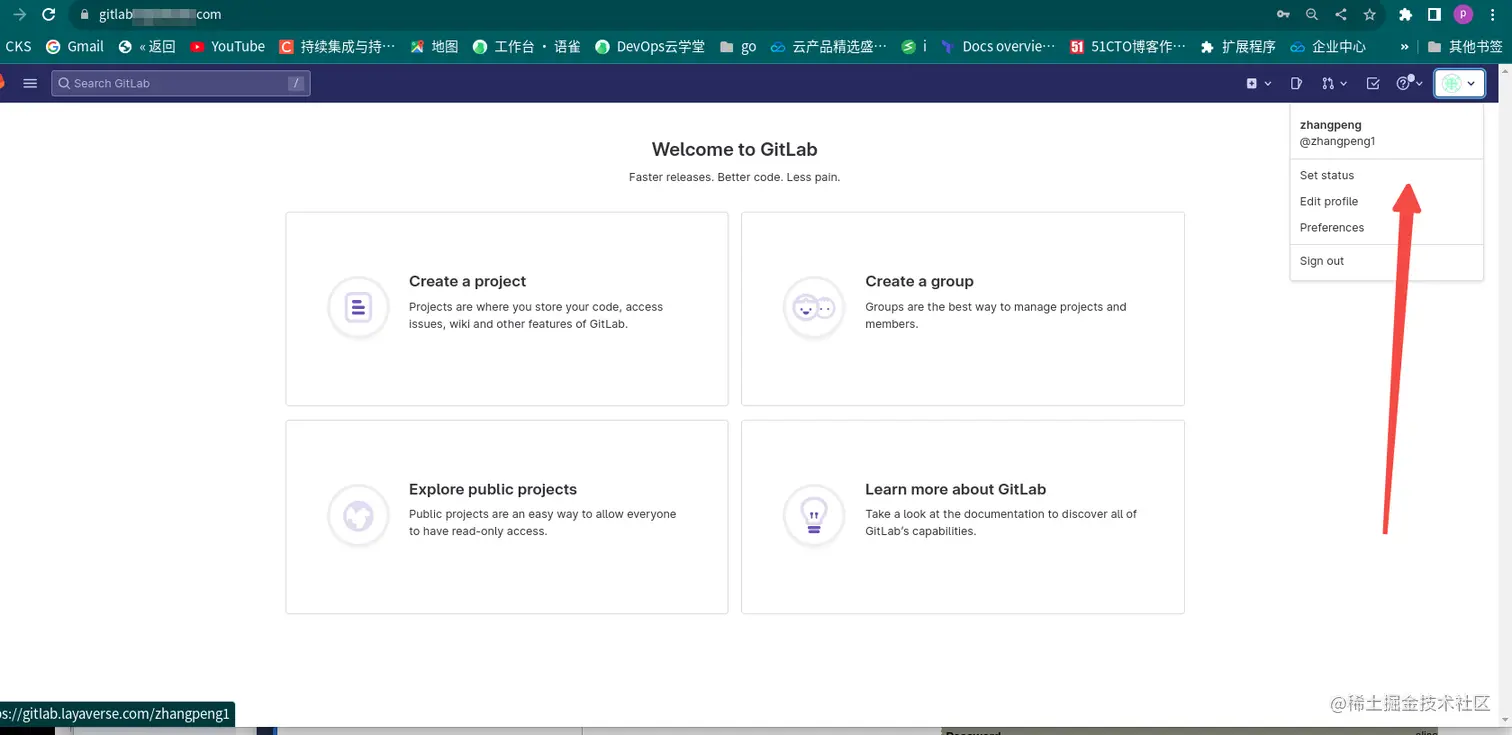Click the Learn more lightbulb icon
The image size is (1512, 735).
(x=813, y=515)
